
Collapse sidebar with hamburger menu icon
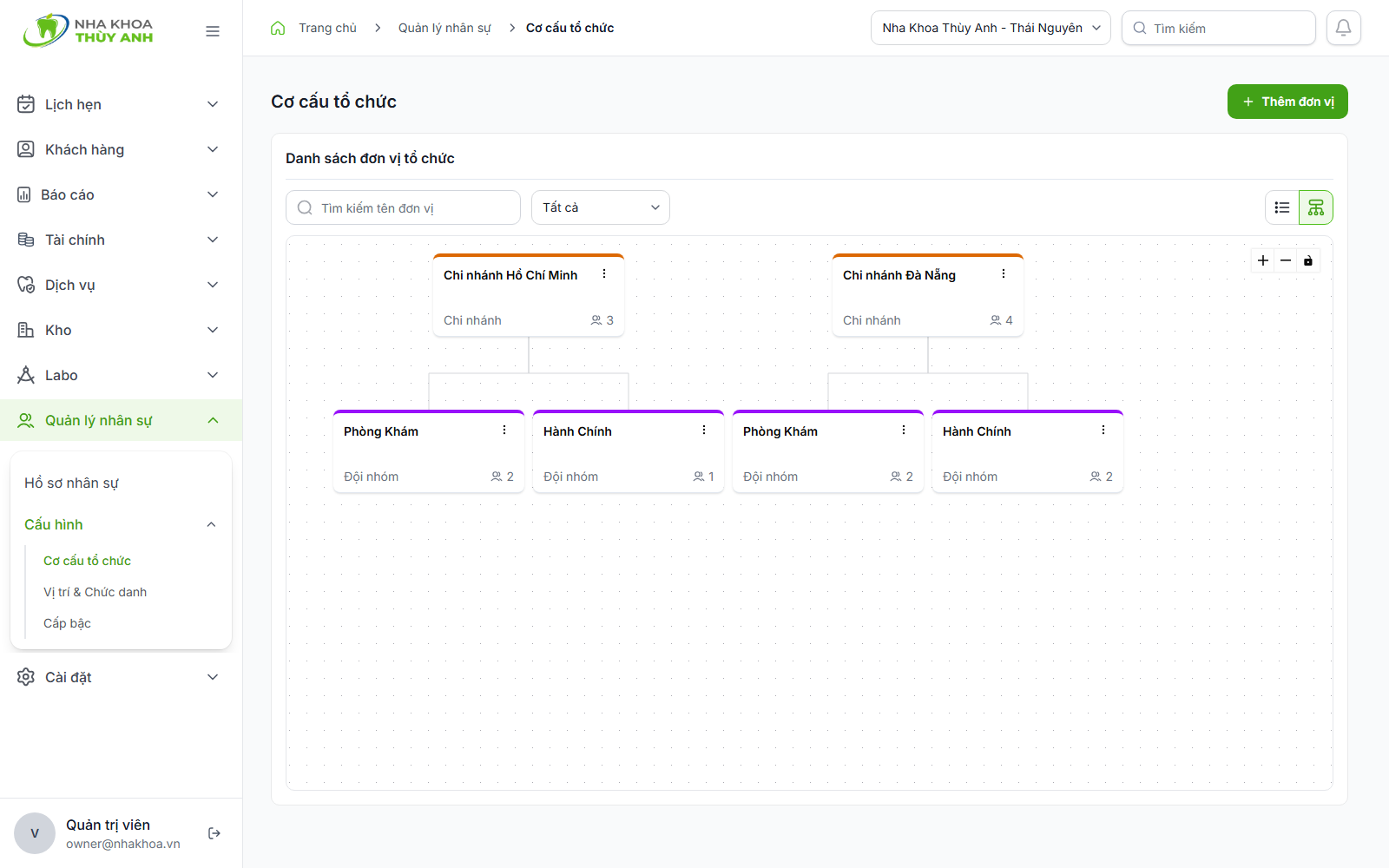click(213, 31)
